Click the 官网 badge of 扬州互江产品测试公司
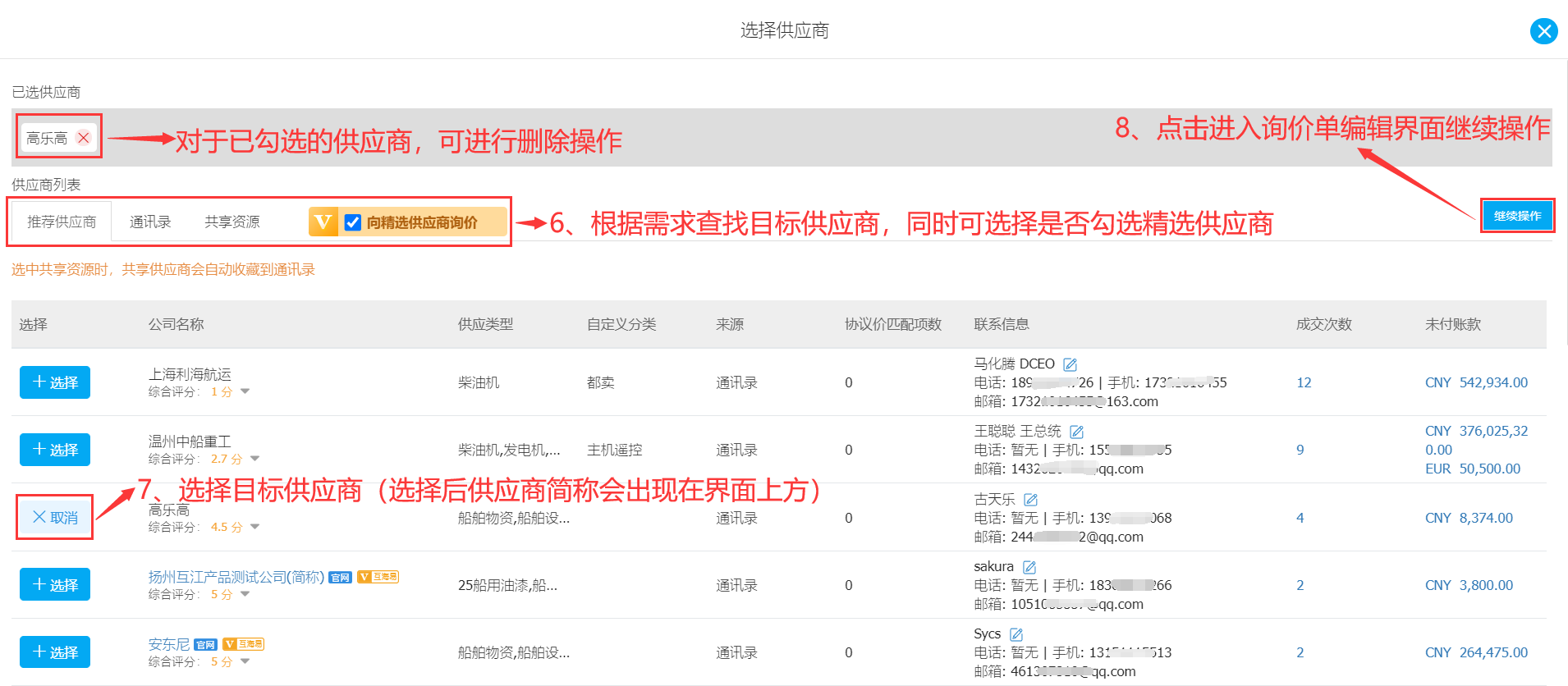1568x686 pixels. click(340, 578)
